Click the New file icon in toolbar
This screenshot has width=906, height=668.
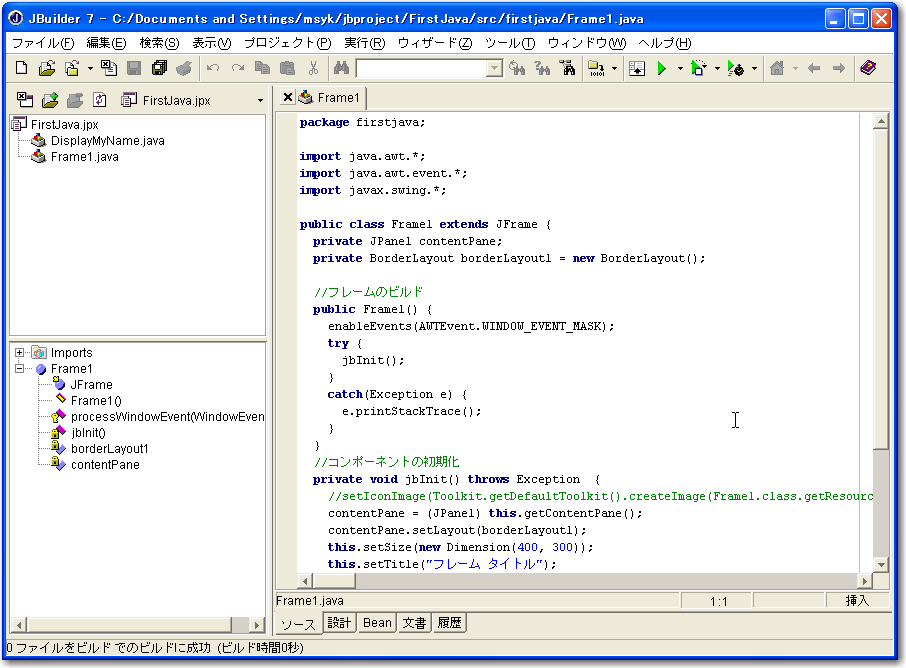(22, 68)
